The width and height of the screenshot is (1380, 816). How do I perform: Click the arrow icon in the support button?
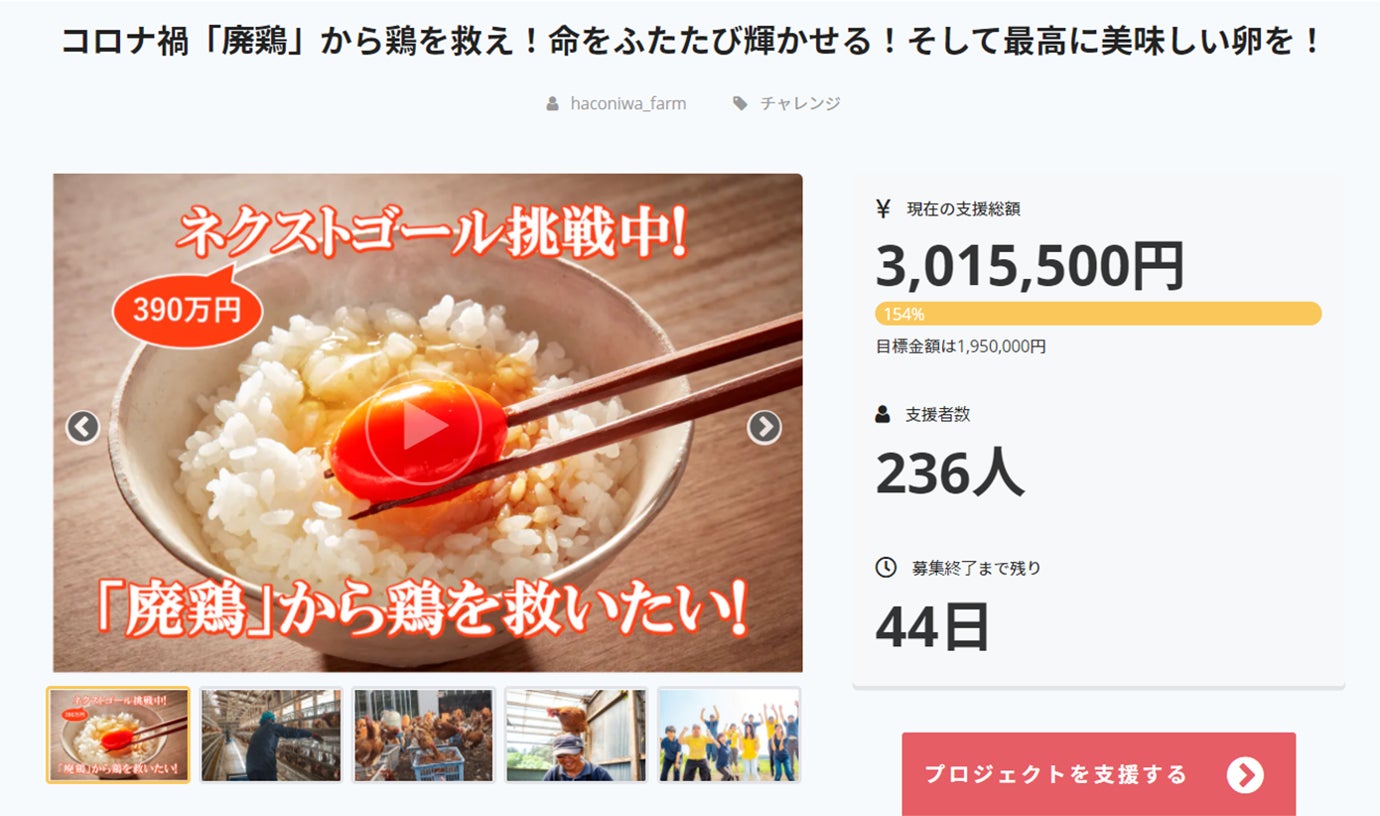1245,774
